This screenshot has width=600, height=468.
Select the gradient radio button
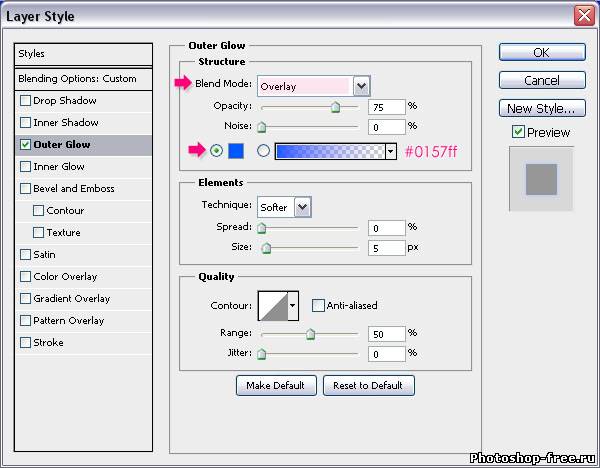[x=264, y=151]
